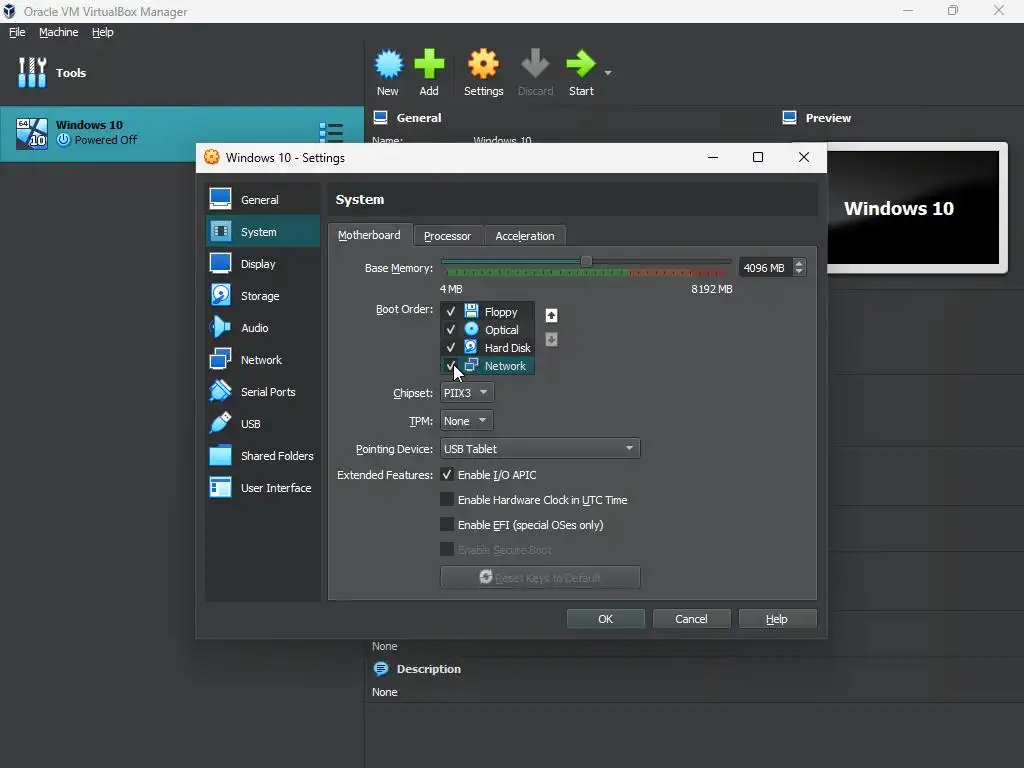Select the System settings category

pyautogui.click(x=263, y=231)
